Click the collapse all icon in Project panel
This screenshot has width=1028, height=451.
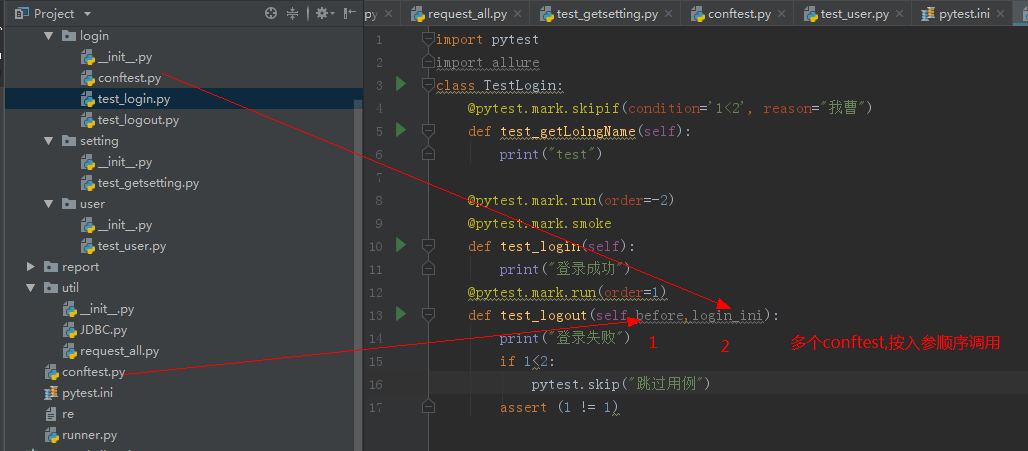[292, 13]
